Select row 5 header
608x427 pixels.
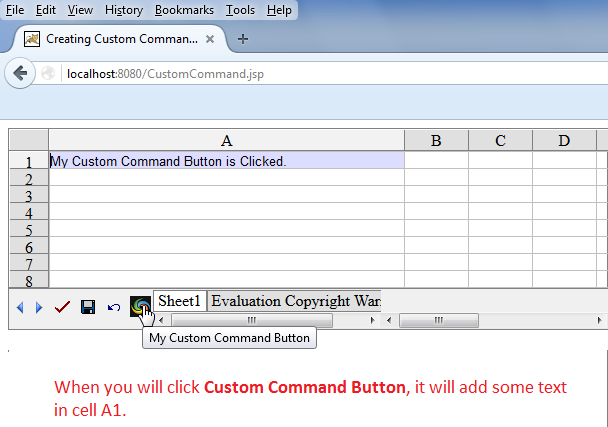(x=29, y=229)
